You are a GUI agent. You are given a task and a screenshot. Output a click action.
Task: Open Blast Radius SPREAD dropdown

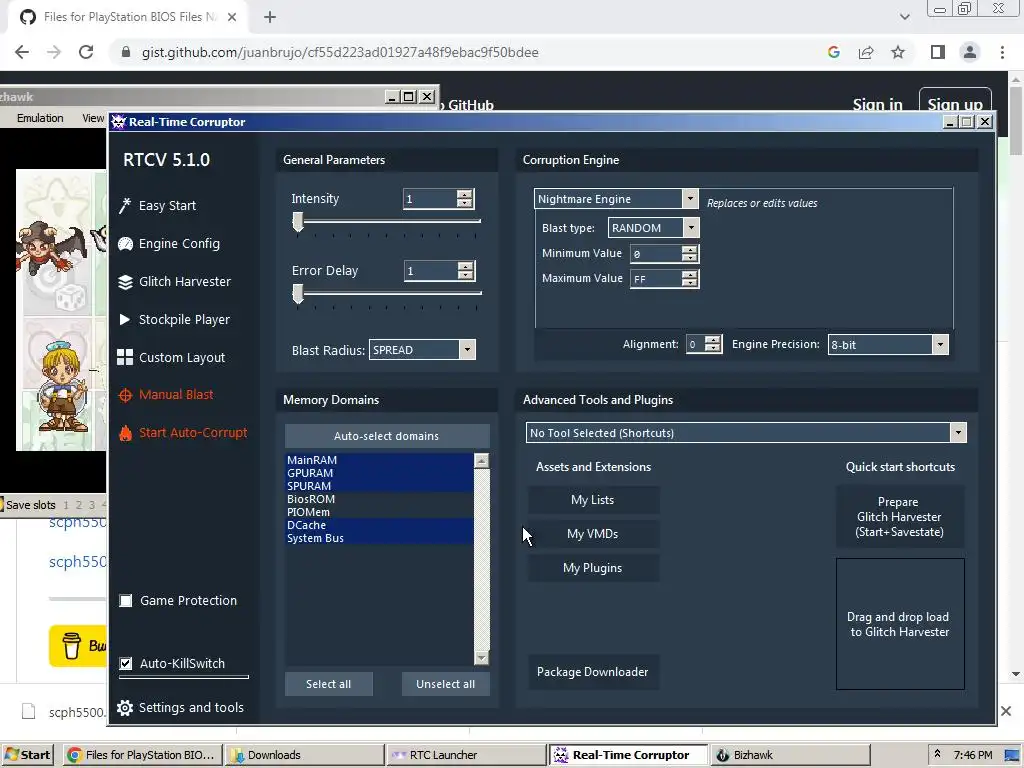(x=467, y=349)
